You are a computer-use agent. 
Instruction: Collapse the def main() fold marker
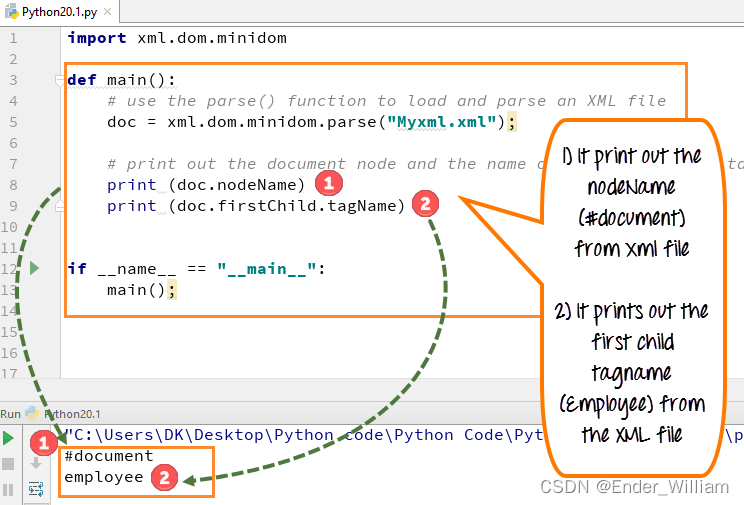point(60,80)
